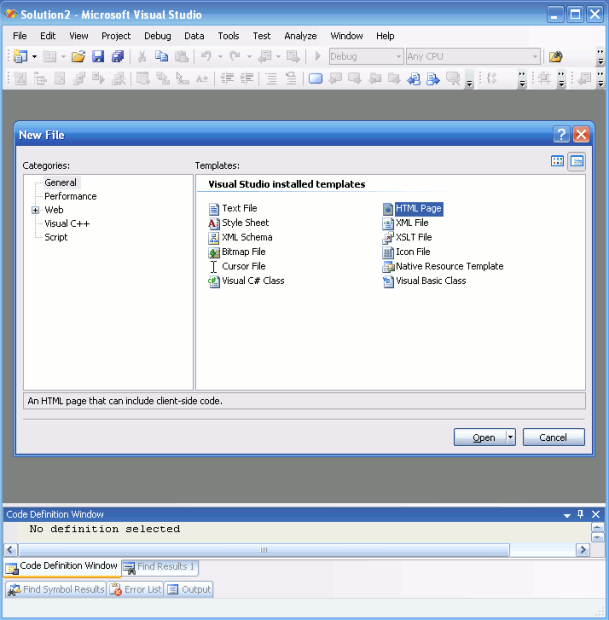This screenshot has width=609, height=620.
Task: Select the HTML Page template
Action: point(418,209)
